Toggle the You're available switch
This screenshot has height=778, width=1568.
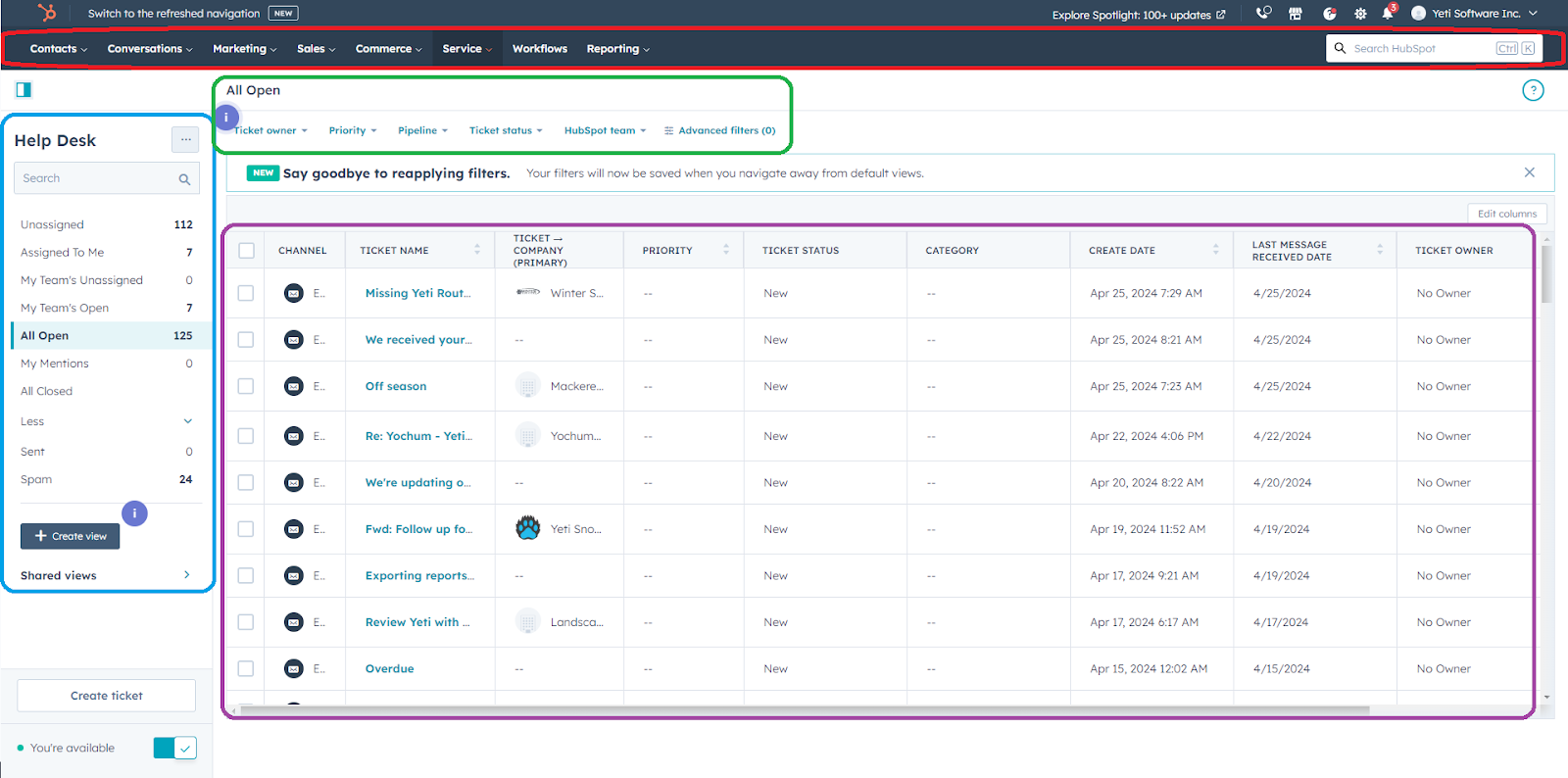coord(175,748)
